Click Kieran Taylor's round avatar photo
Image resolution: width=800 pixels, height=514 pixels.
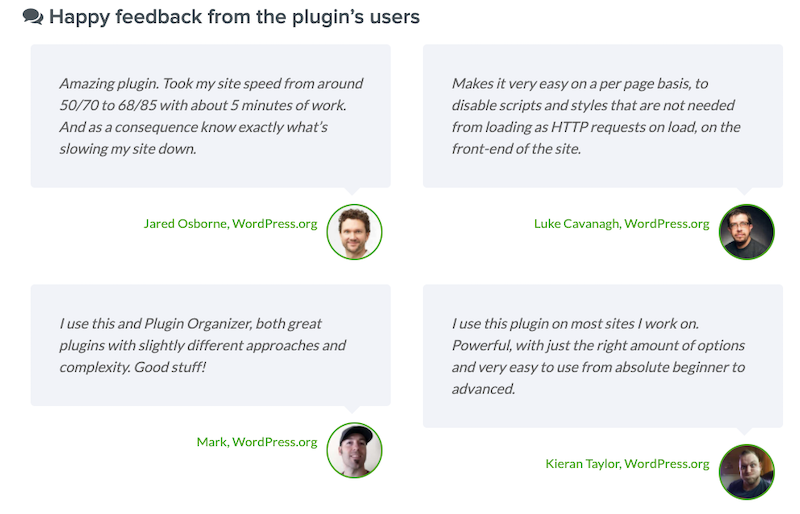tap(746, 472)
